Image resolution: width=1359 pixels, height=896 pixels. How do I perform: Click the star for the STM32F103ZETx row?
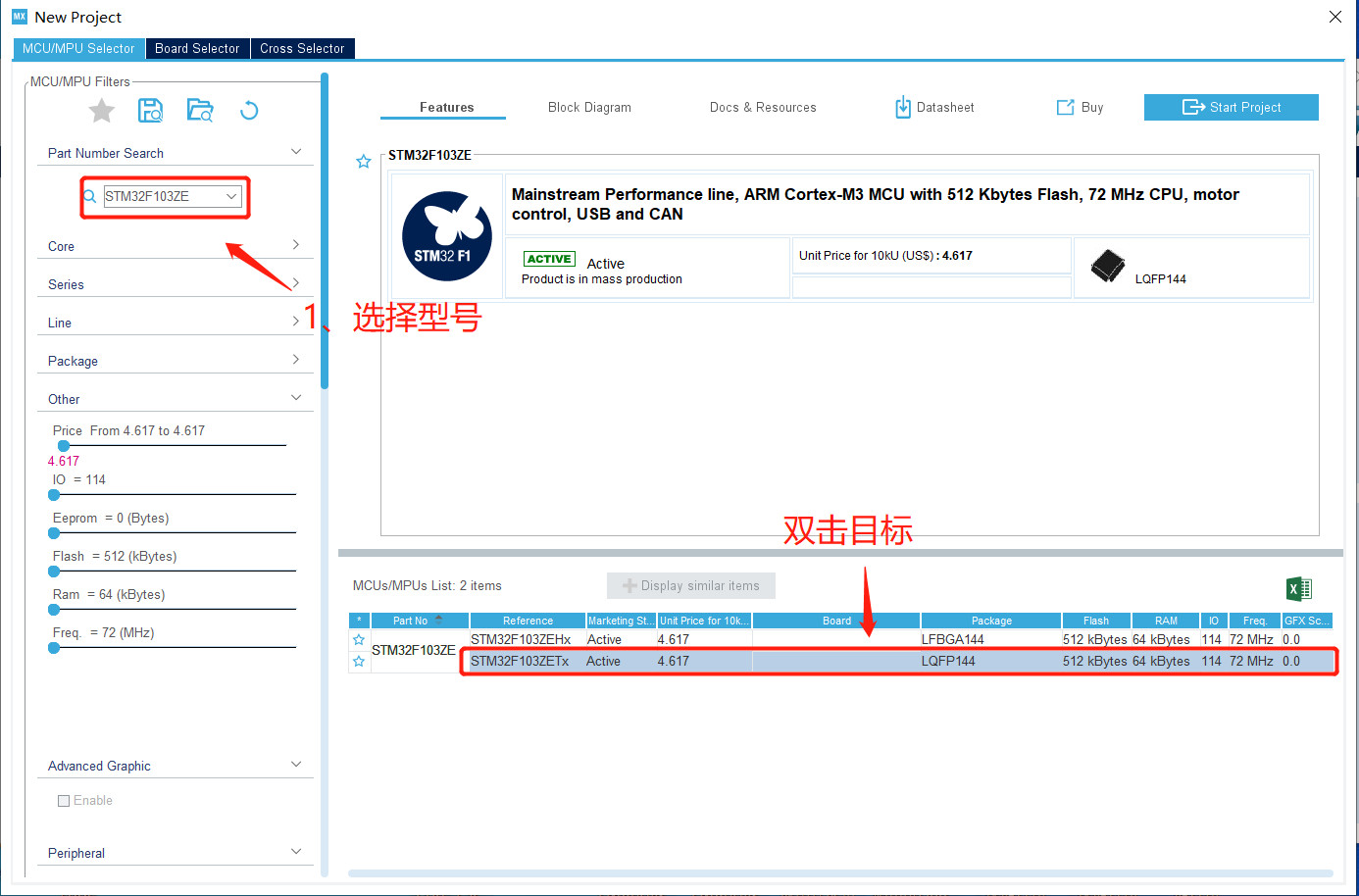[x=359, y=662]
